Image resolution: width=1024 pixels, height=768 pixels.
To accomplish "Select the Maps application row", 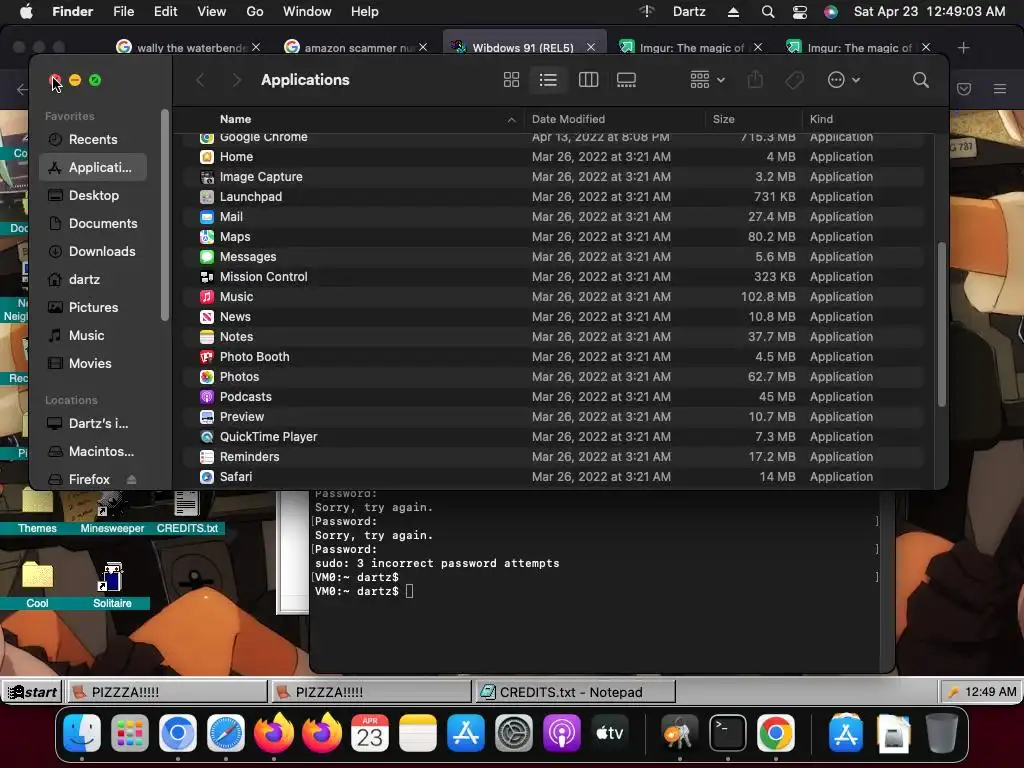I will pyautogui.click(x=553, y=237).
